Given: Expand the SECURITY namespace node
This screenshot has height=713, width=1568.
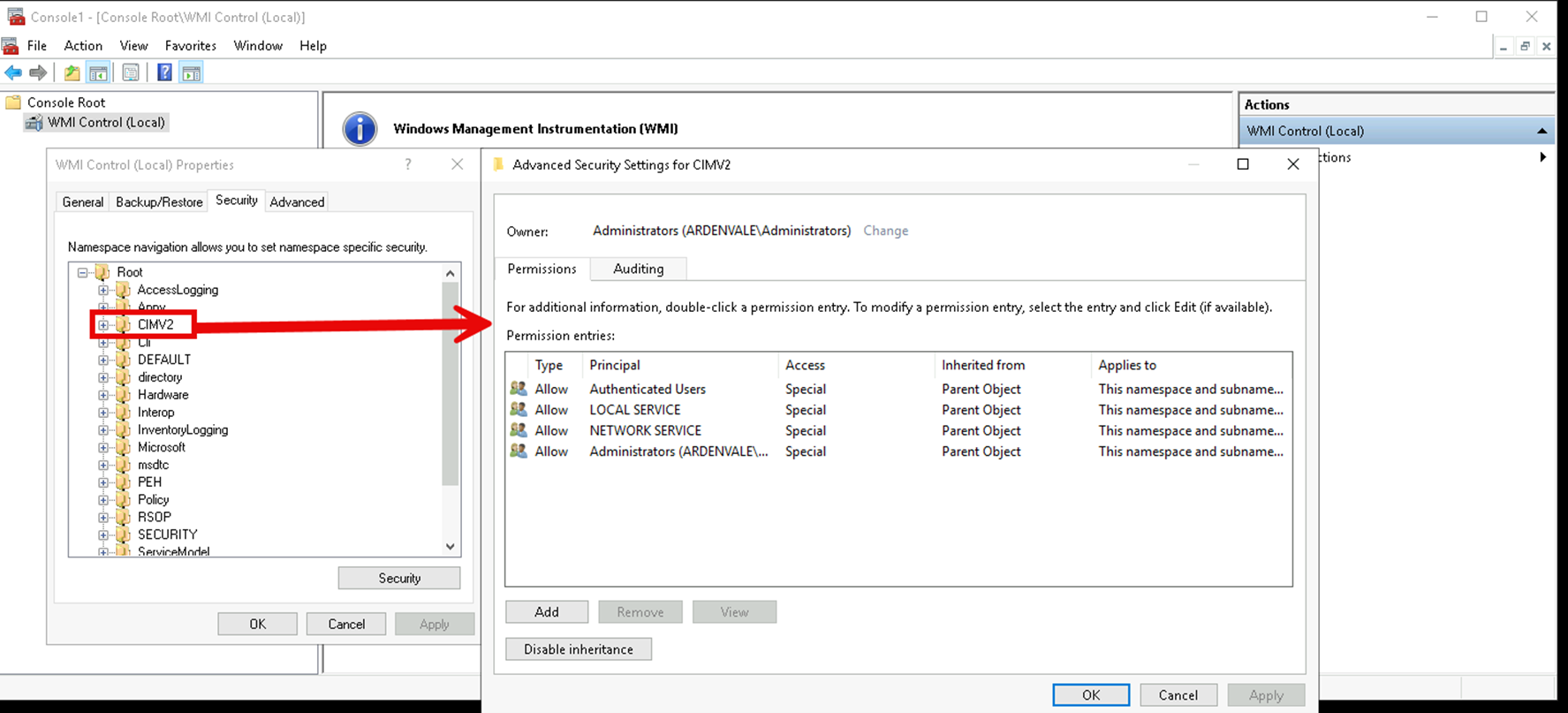Looking at the screenshot, I should point(103,535).
